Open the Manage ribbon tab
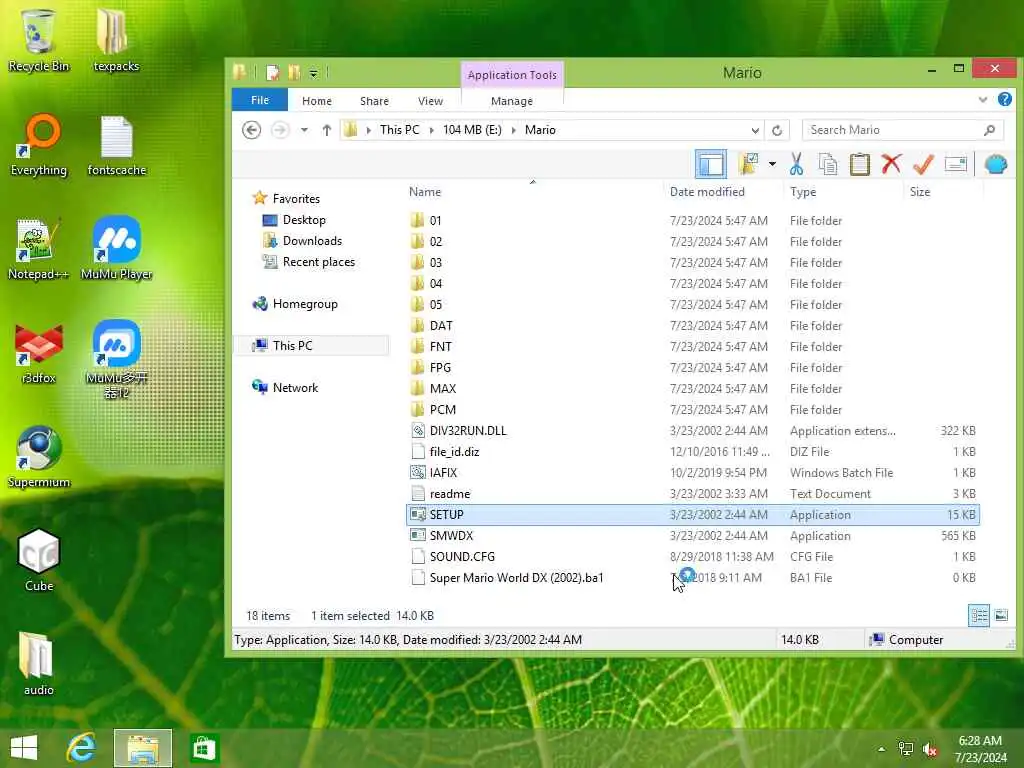 coord(512,101)
